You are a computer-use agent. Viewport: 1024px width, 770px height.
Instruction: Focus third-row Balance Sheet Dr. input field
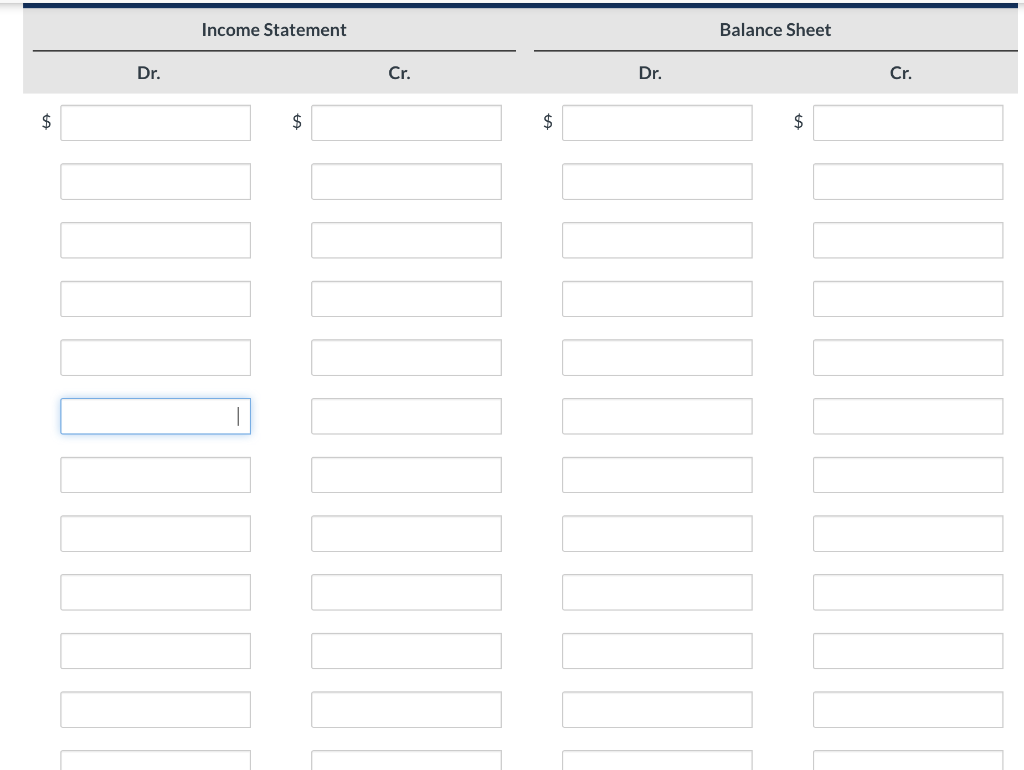click(657, 240)
